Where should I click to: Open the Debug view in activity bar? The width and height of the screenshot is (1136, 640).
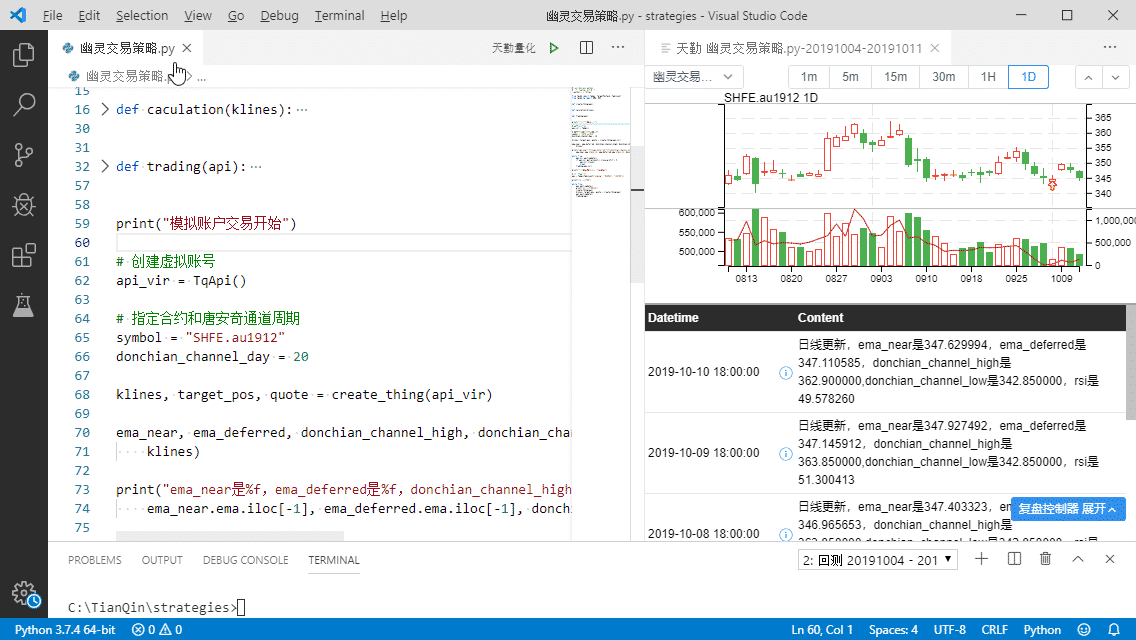coord(23,205)
